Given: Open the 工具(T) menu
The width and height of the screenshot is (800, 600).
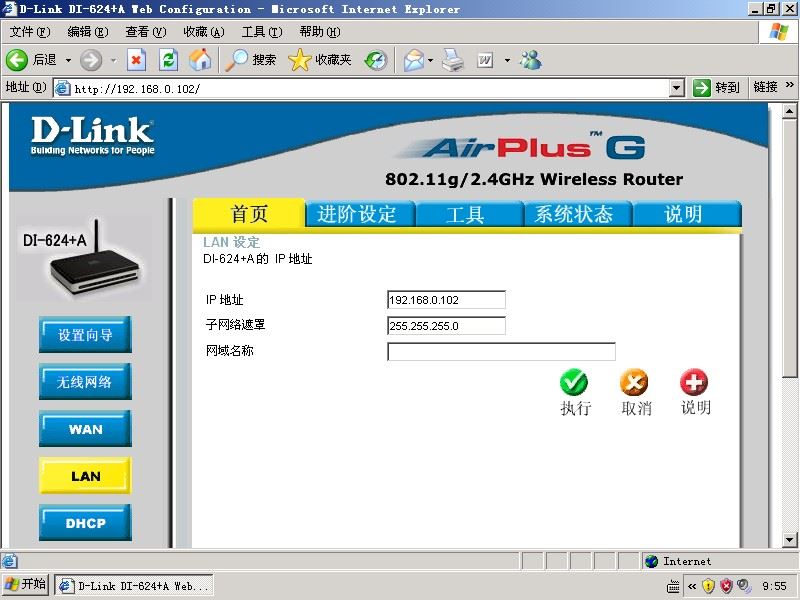Looking at the screenshot, I should (x=262, y=32).
